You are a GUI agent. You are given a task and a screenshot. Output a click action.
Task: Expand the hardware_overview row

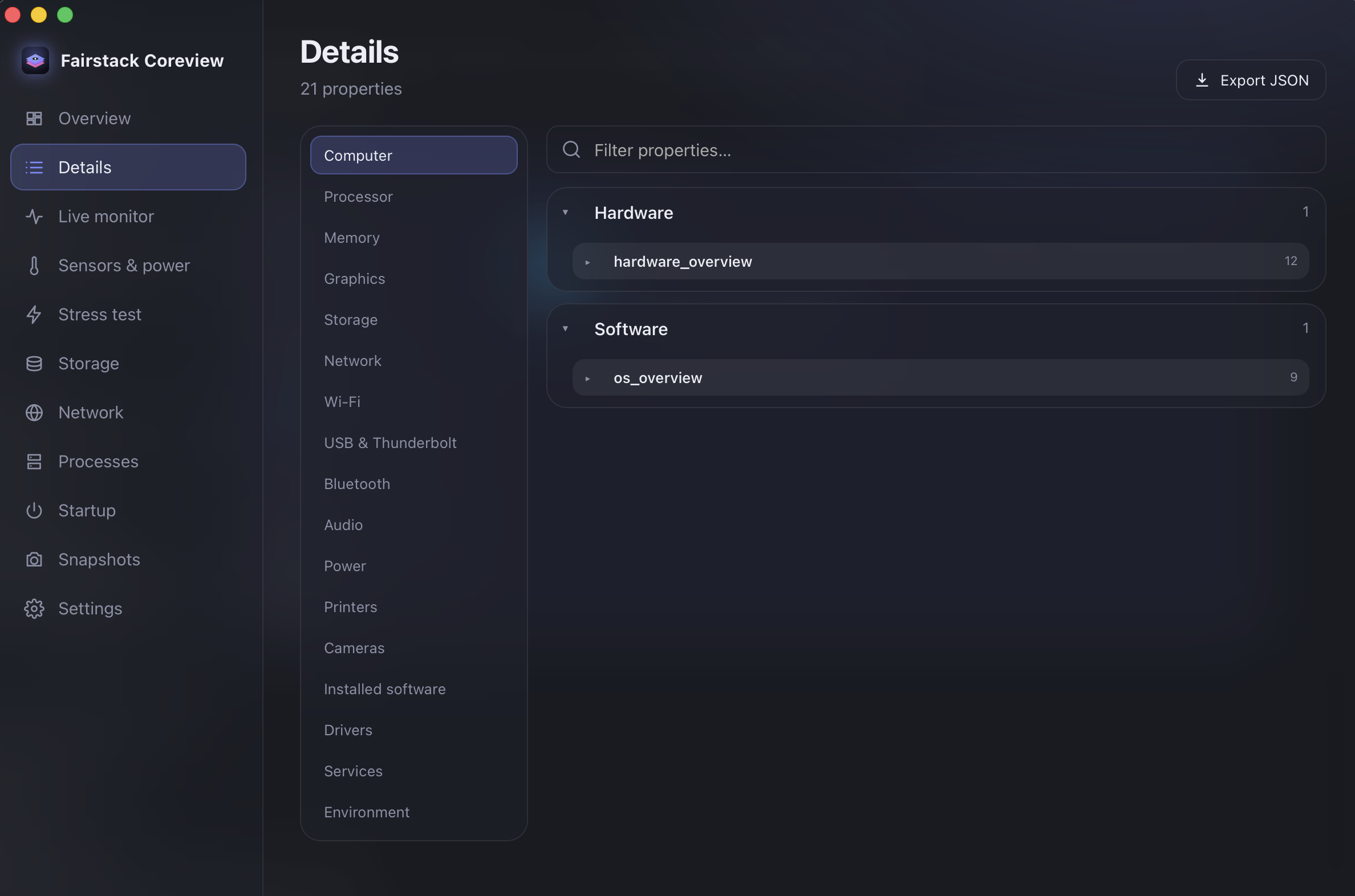coord(587,262)
